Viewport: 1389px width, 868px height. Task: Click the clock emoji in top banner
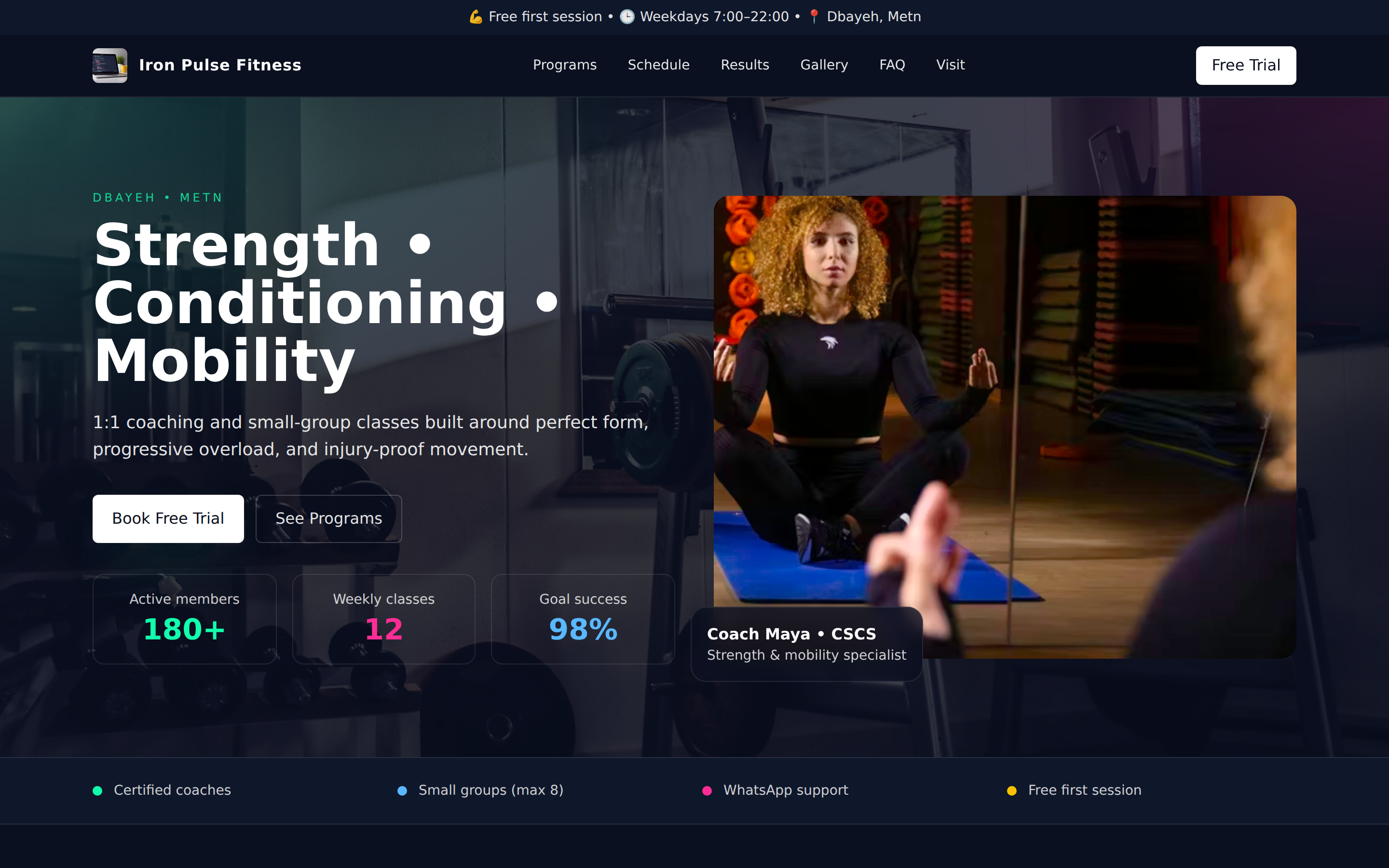pyautogui.click(x=627, y=17)
